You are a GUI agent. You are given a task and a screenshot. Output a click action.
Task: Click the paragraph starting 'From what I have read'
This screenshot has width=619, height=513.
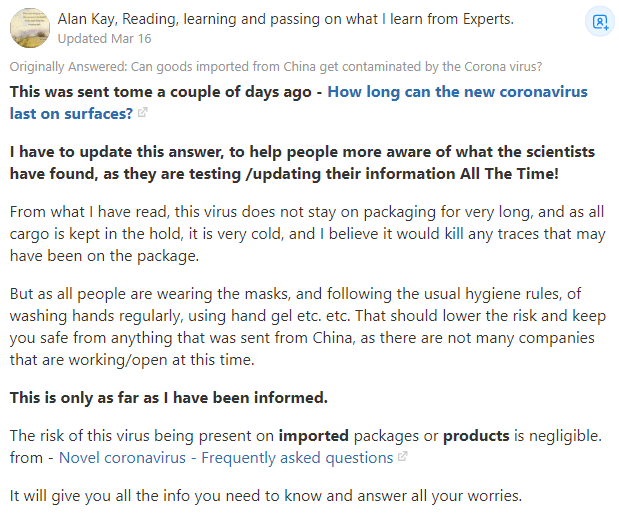(x=301, y=233)
